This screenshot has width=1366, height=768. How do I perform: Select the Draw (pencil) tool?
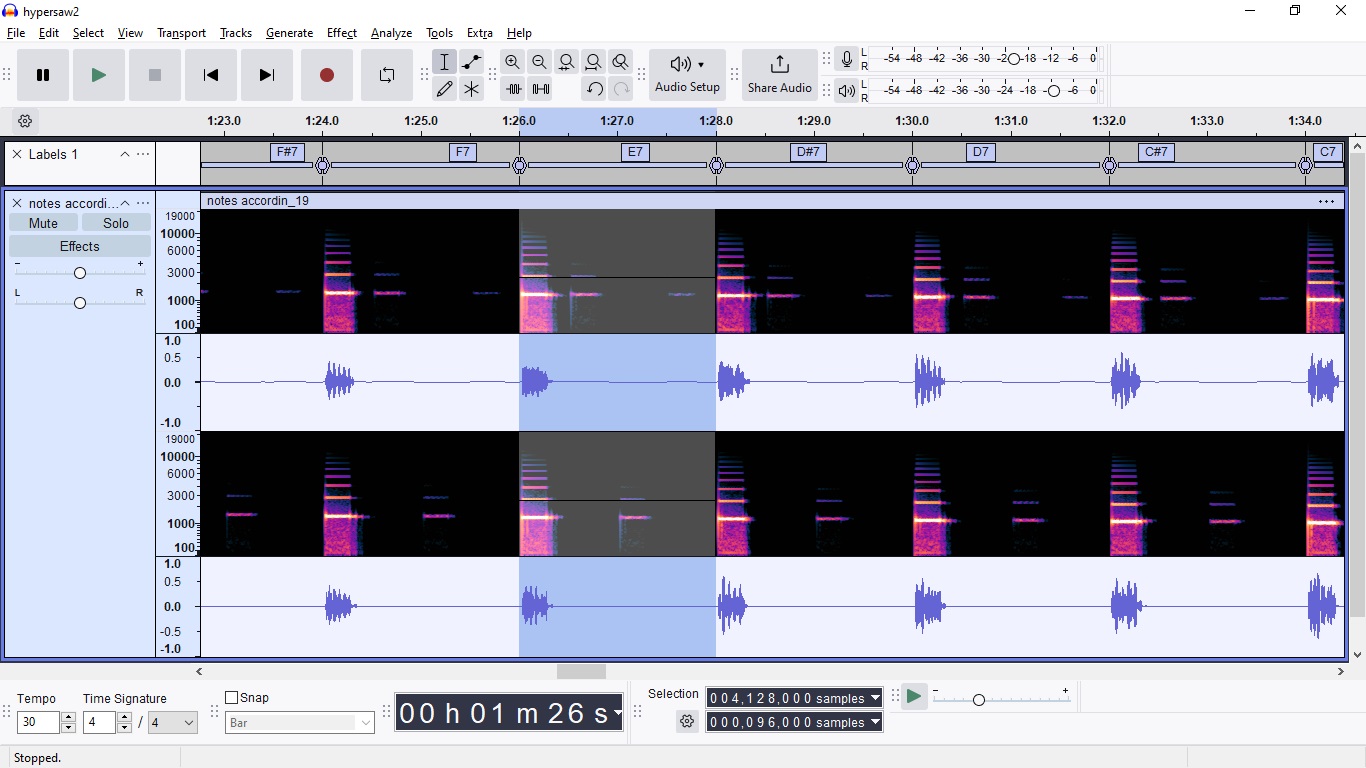[x=445, y=89]
